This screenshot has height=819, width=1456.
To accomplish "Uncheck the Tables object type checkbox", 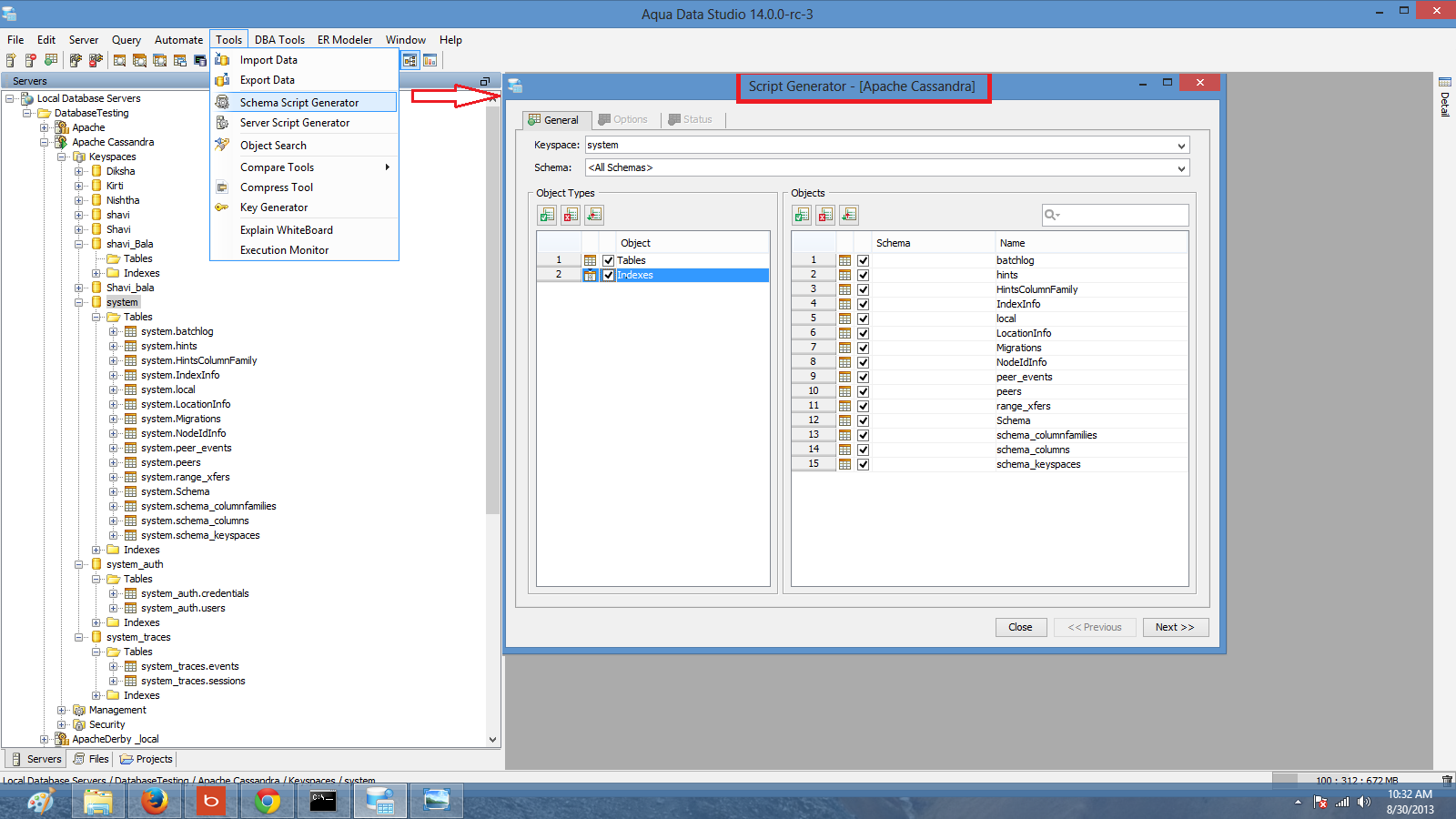I will coord(609,260).
